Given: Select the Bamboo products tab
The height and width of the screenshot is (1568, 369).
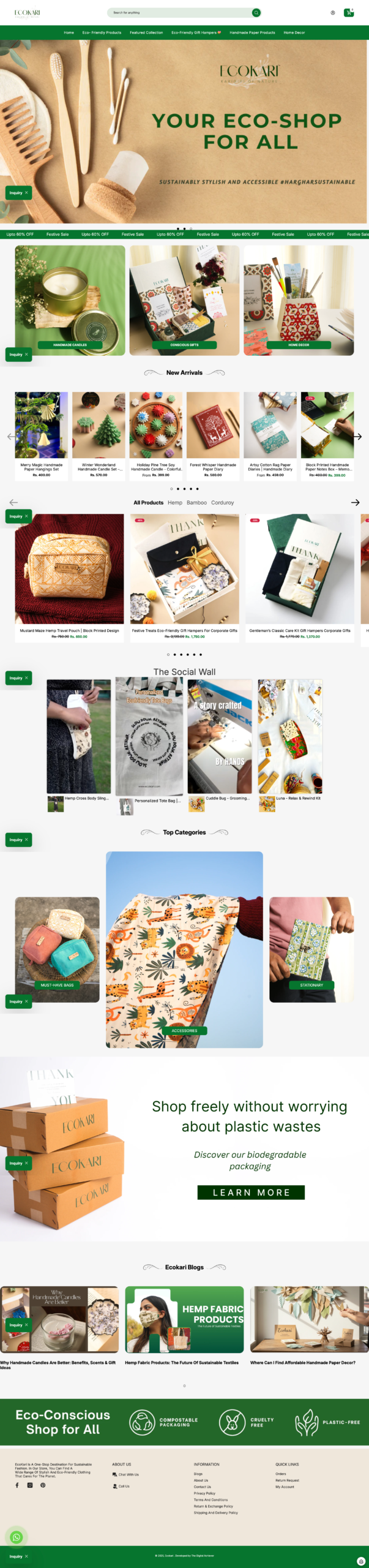Looking at the screenshot, I should coord(196,502).
